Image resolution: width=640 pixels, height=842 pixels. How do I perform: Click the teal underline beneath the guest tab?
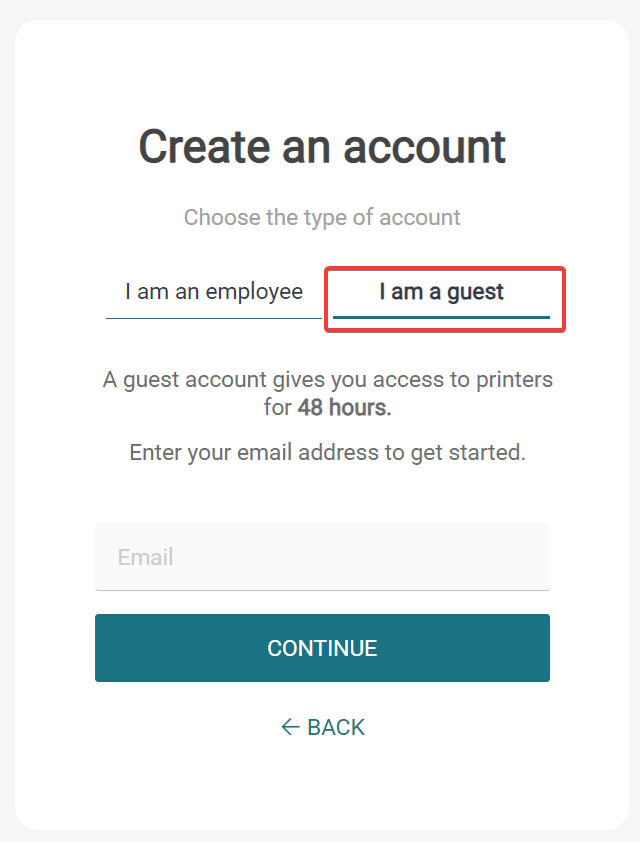click(x=441, y=317)
